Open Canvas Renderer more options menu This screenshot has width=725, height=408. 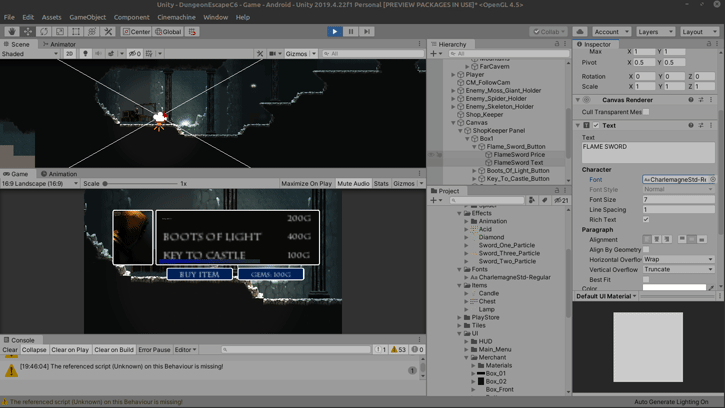click(711, 100)
